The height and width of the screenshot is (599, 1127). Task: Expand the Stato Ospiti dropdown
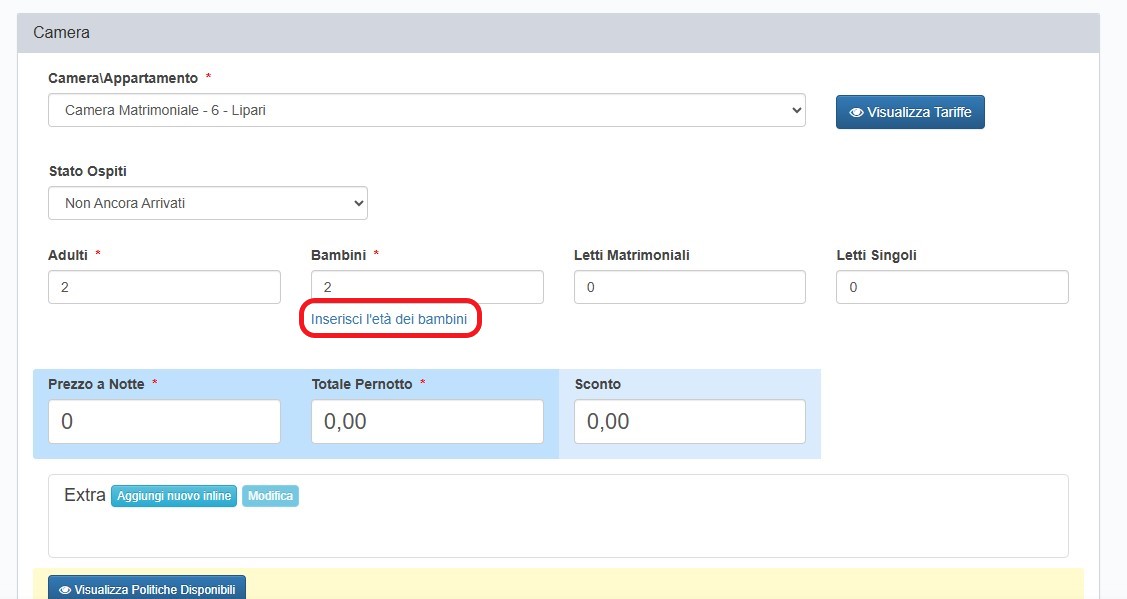[208, 203]
